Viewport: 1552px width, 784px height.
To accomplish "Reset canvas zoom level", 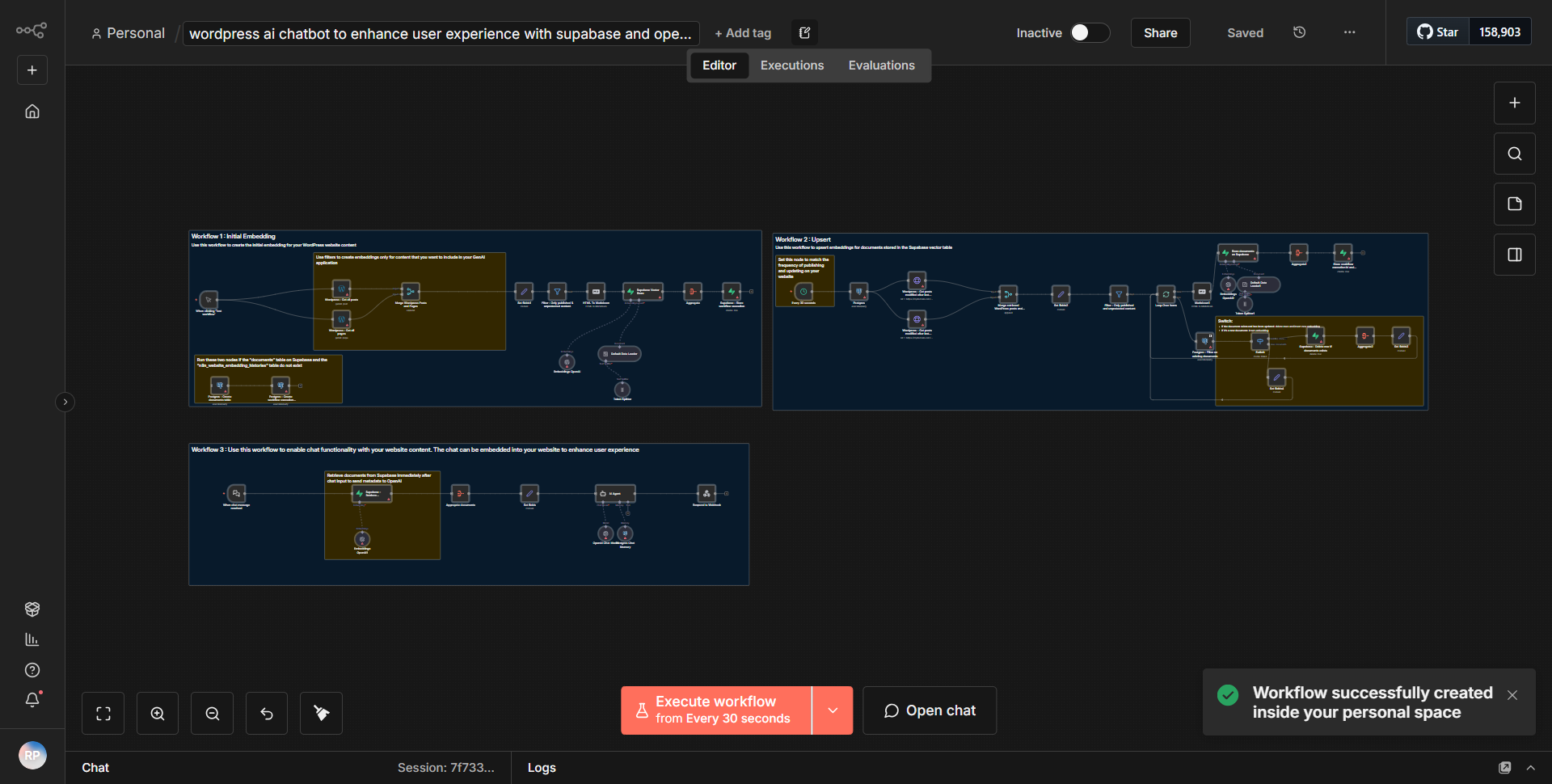I will (267, 713).
